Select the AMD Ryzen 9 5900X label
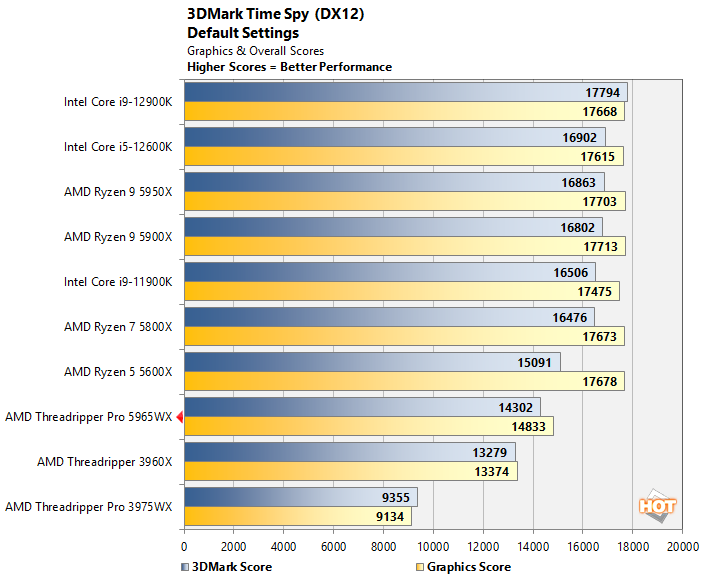Screen dimensions: 708x576 click(x=118, y=237)
